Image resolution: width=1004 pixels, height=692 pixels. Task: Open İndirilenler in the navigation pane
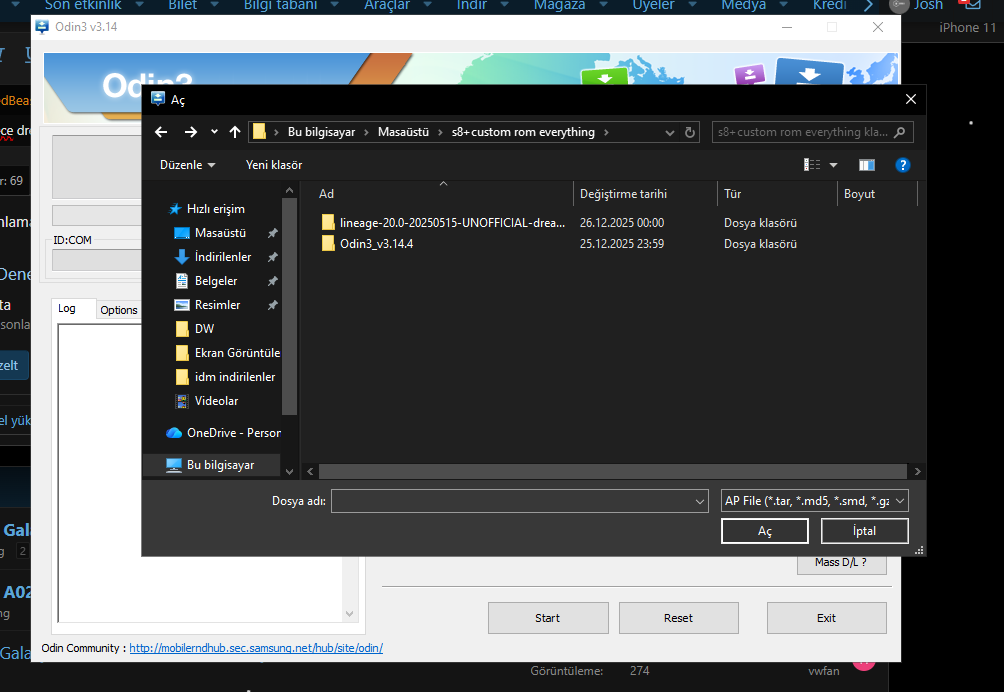[x=222, y=257]
